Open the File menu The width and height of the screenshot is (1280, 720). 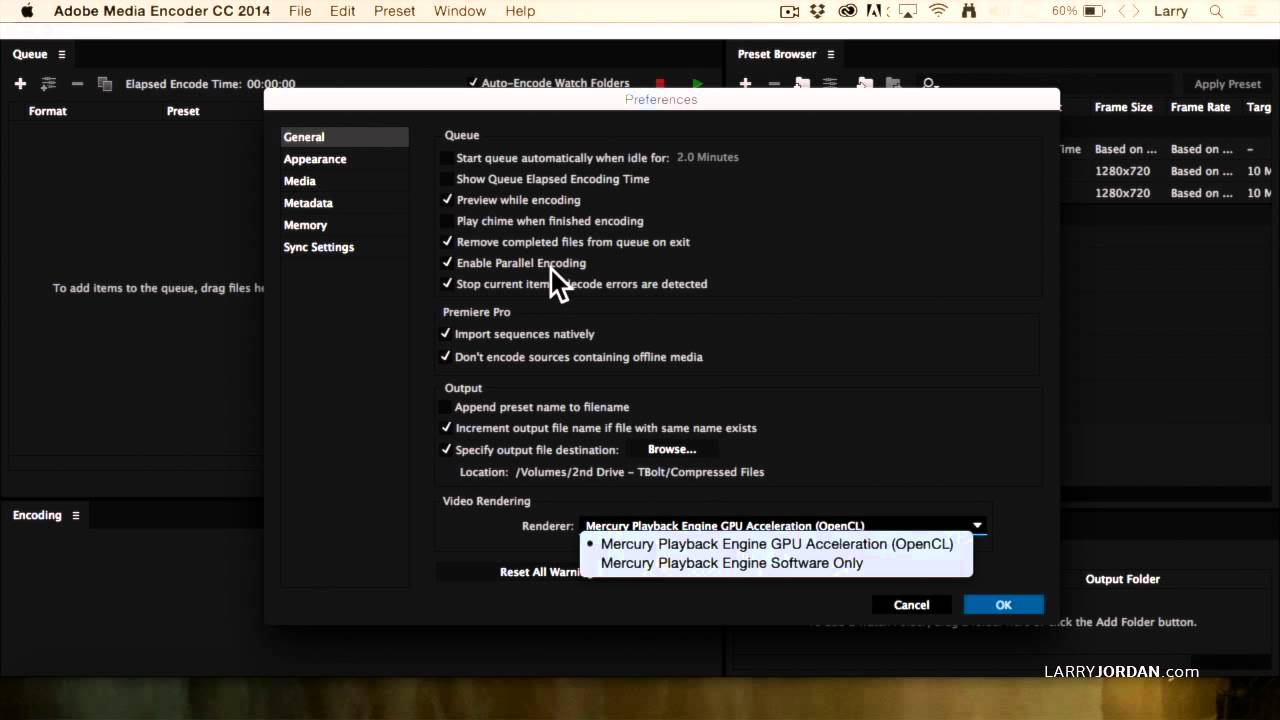pyautogui.click(x=300, y=11)
